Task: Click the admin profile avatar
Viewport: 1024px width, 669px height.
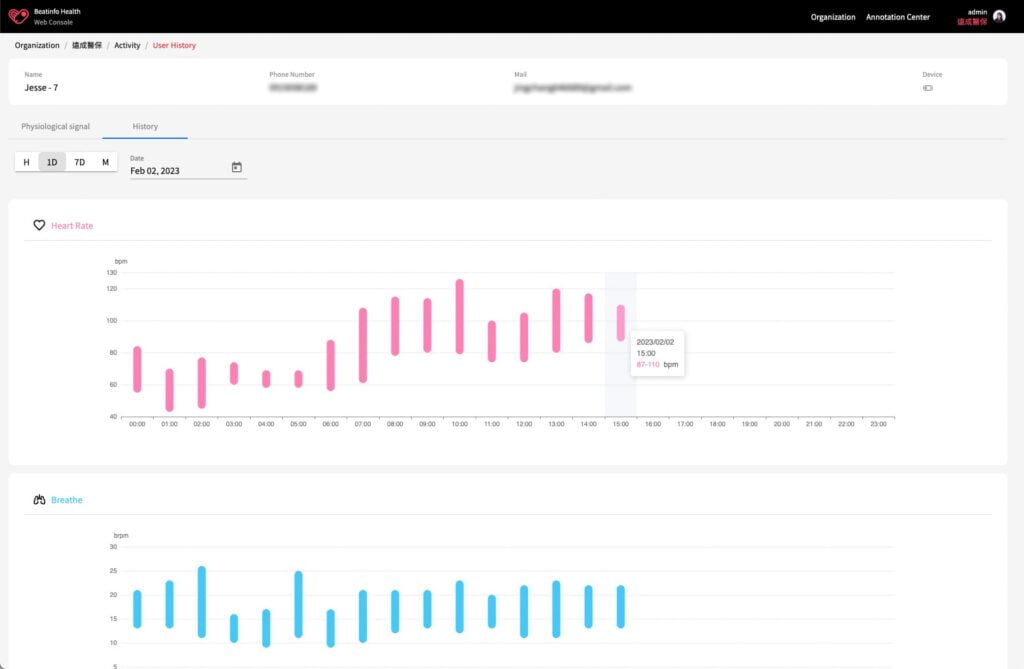Action: (1000, 15)
